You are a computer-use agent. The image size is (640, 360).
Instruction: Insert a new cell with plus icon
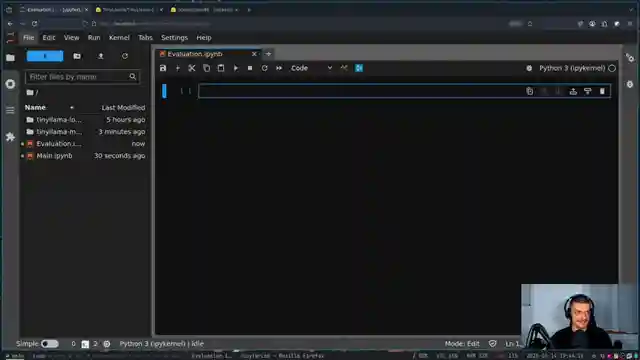pyautogui.click(x=178, y=68)
